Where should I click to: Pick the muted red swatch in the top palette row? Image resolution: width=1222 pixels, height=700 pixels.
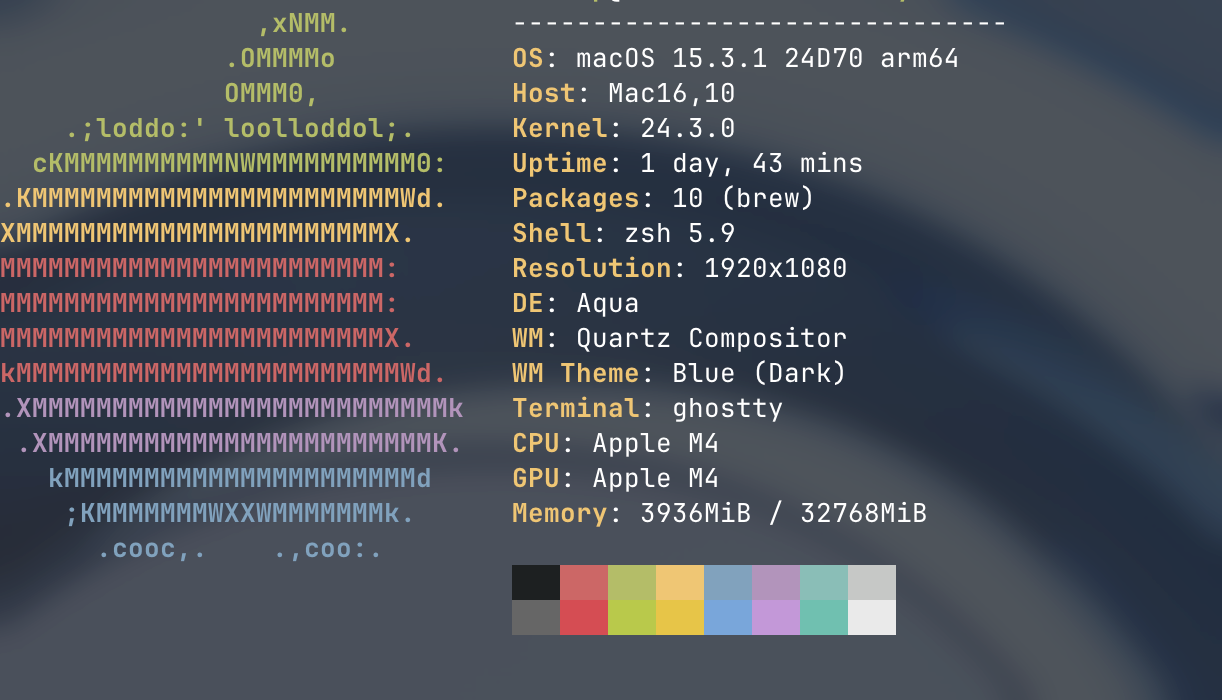[x=584, y=582]
